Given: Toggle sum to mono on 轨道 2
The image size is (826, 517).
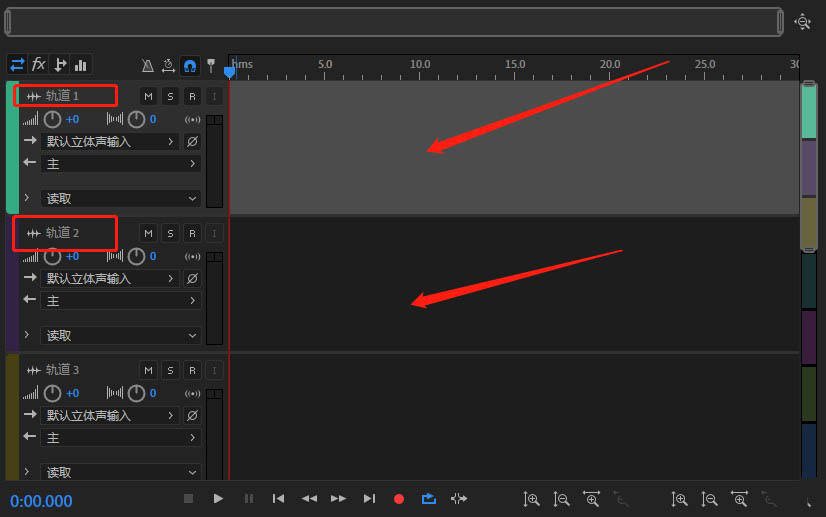Looking at the screenshot, I should coord(192,257).
